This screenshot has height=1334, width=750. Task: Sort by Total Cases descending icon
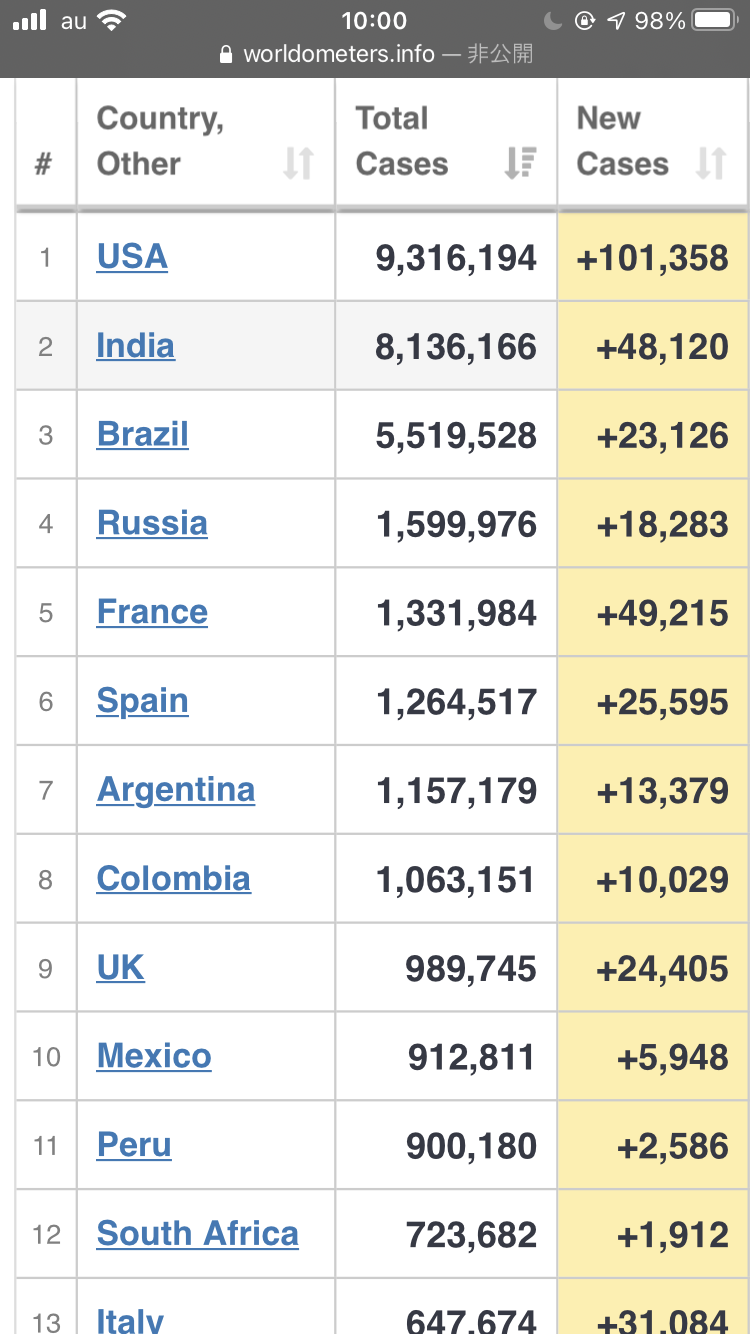[x=520, y=163]
